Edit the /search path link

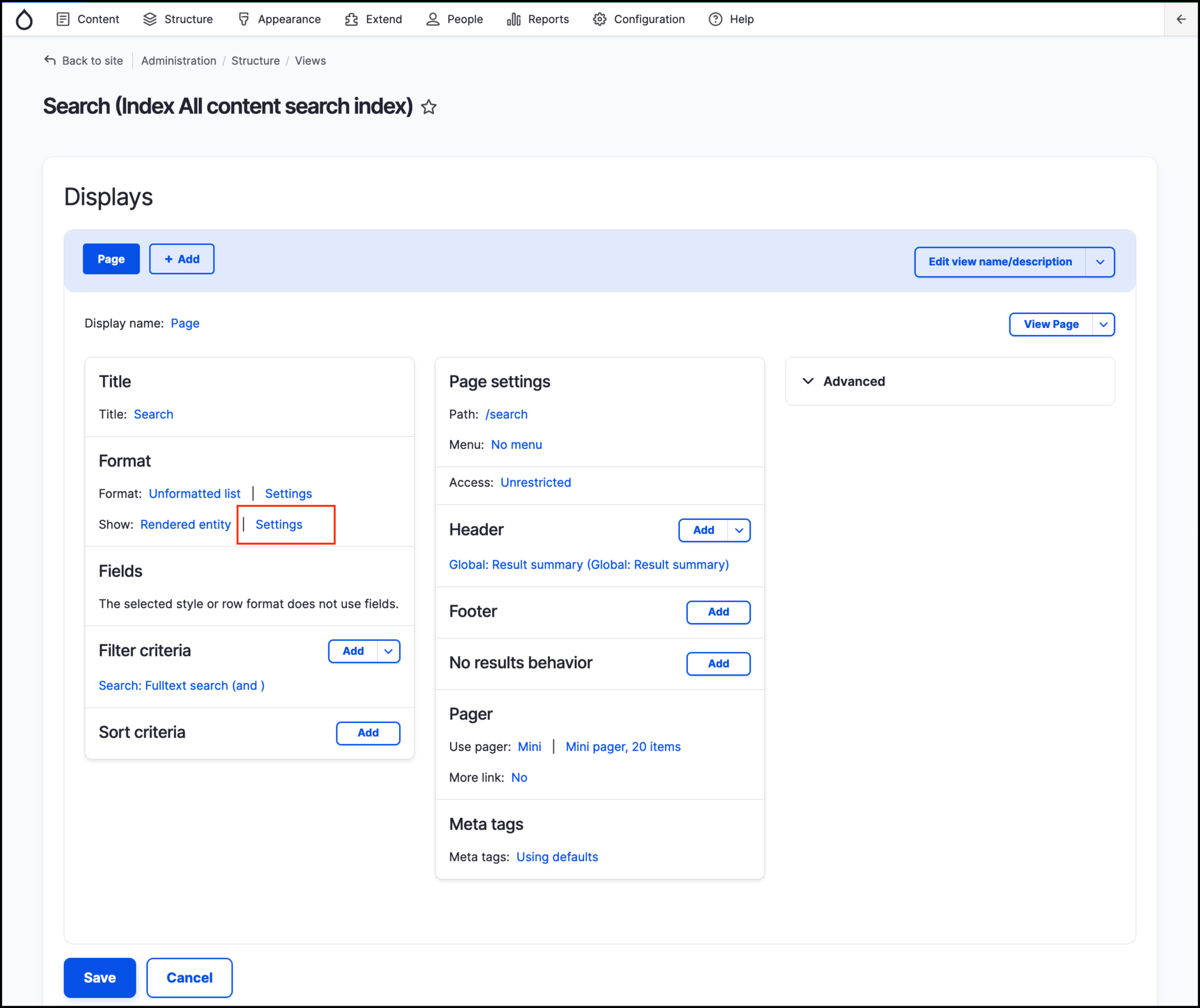coord(506,414)
